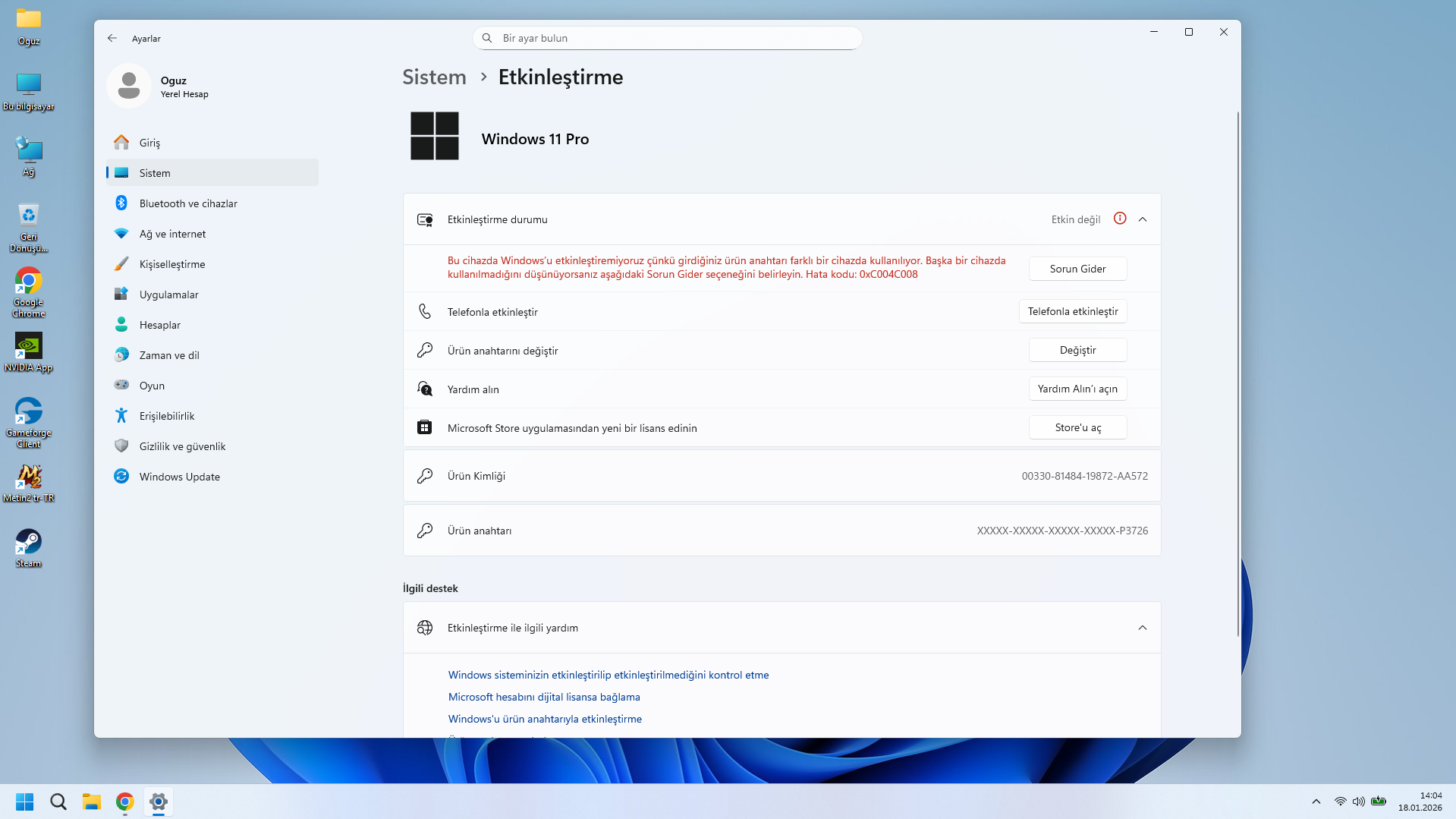Image resolution: width=1456 pixels, height=819 pixels.
Task: Collapse the Etkinleştirme durumu section
Action: coord(1143,219)
